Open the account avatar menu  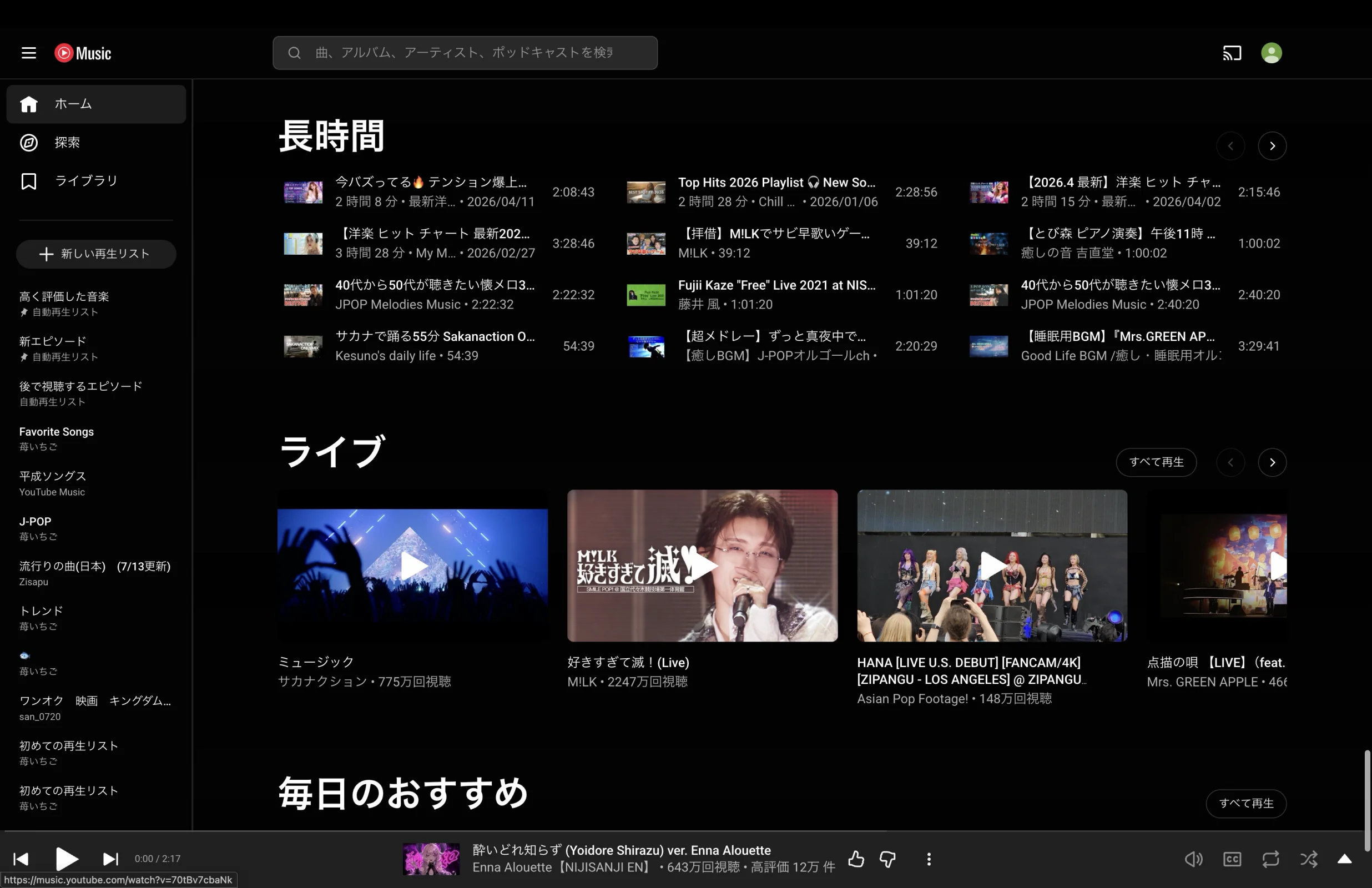1271,53
